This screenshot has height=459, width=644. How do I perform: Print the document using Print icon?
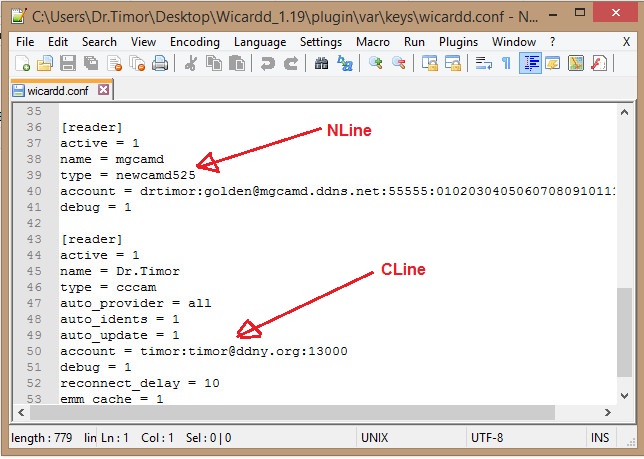point(160,64)
